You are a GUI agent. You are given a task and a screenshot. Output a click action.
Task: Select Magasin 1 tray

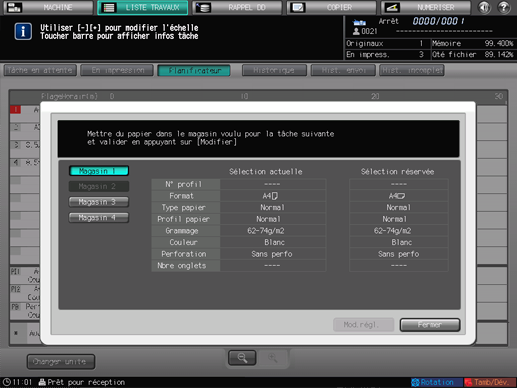99,171
